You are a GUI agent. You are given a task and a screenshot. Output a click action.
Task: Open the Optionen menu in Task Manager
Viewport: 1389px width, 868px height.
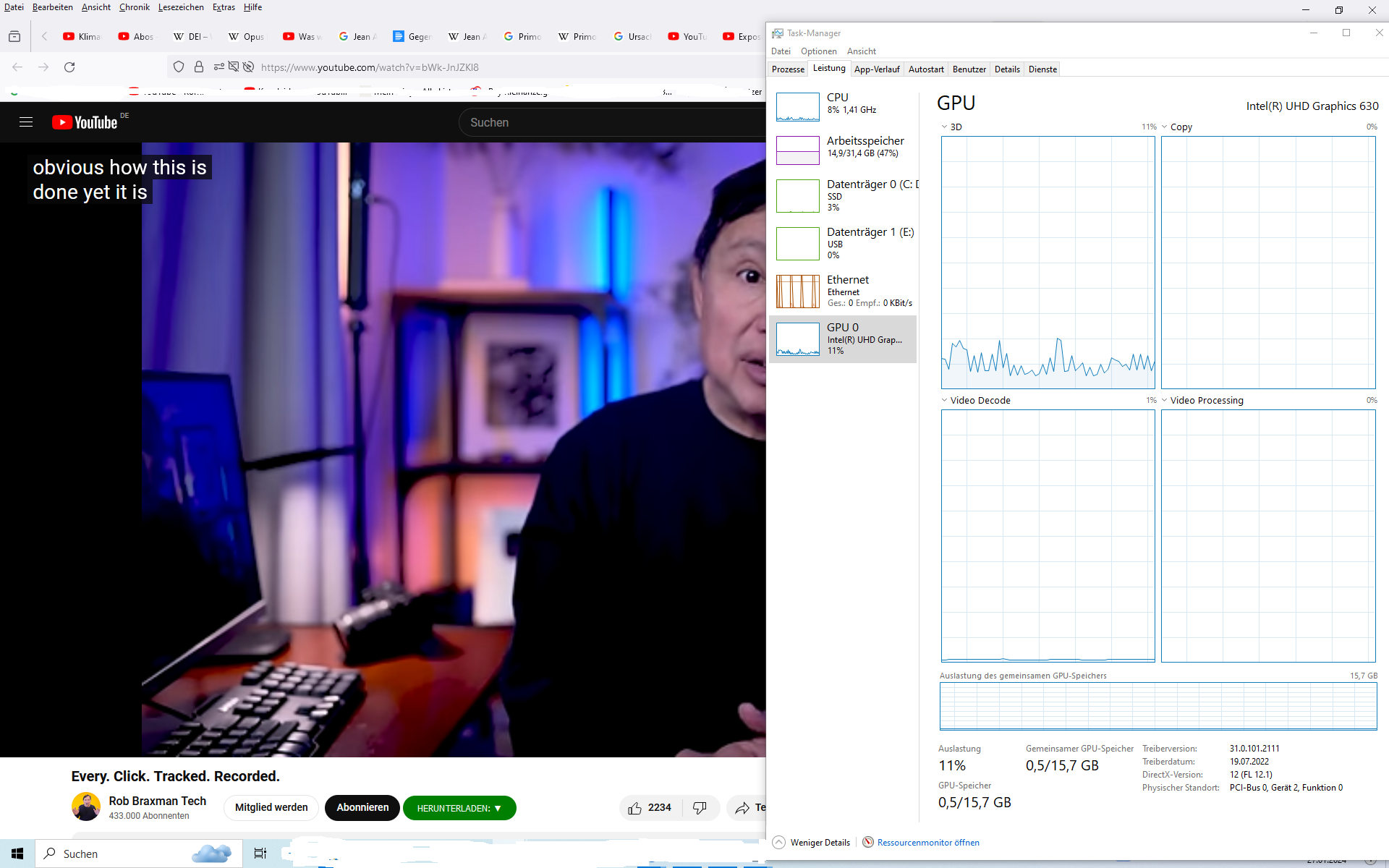click(818, 51)
